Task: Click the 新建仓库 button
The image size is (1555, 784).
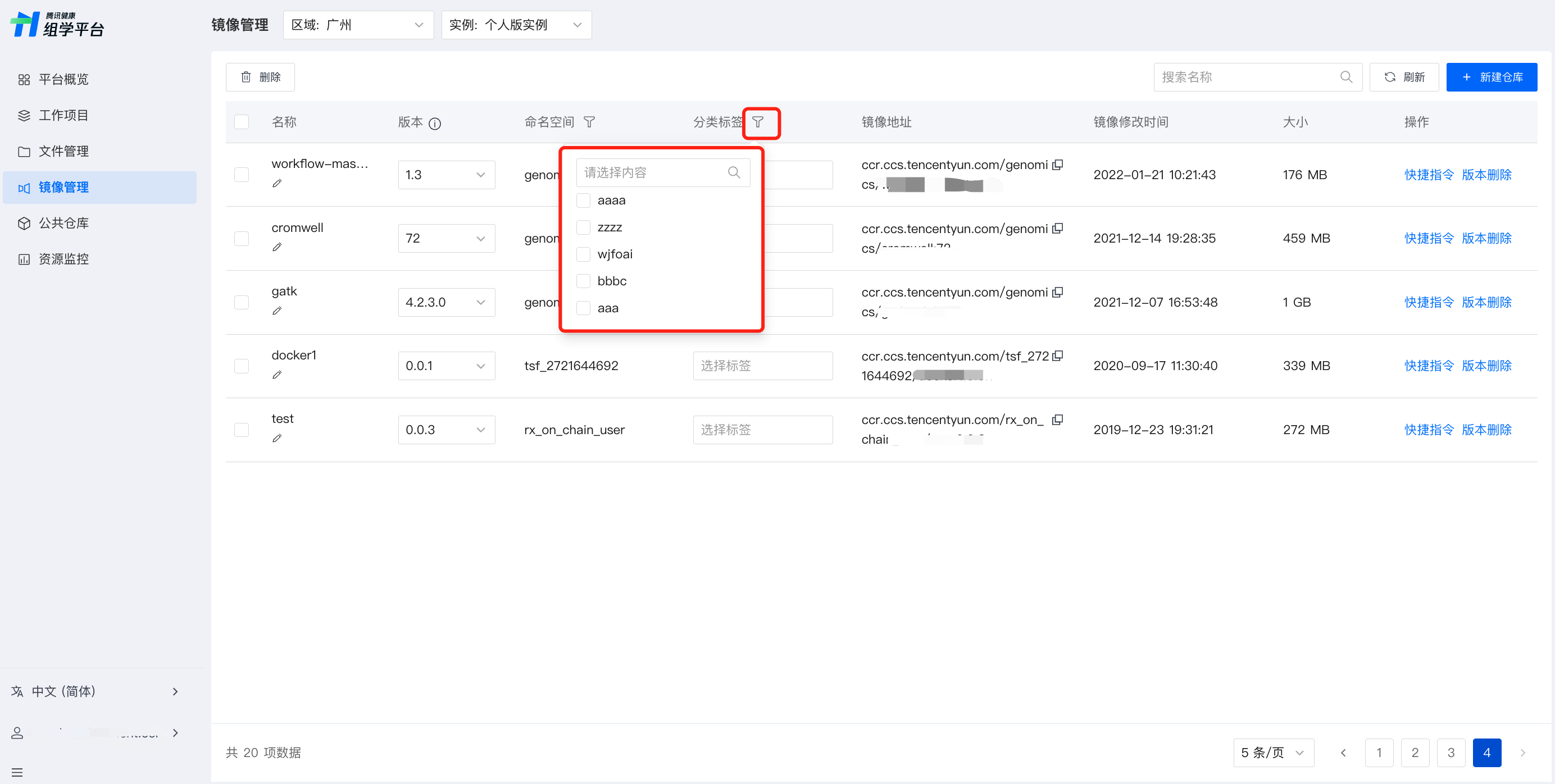Action: pos(1491,78)
